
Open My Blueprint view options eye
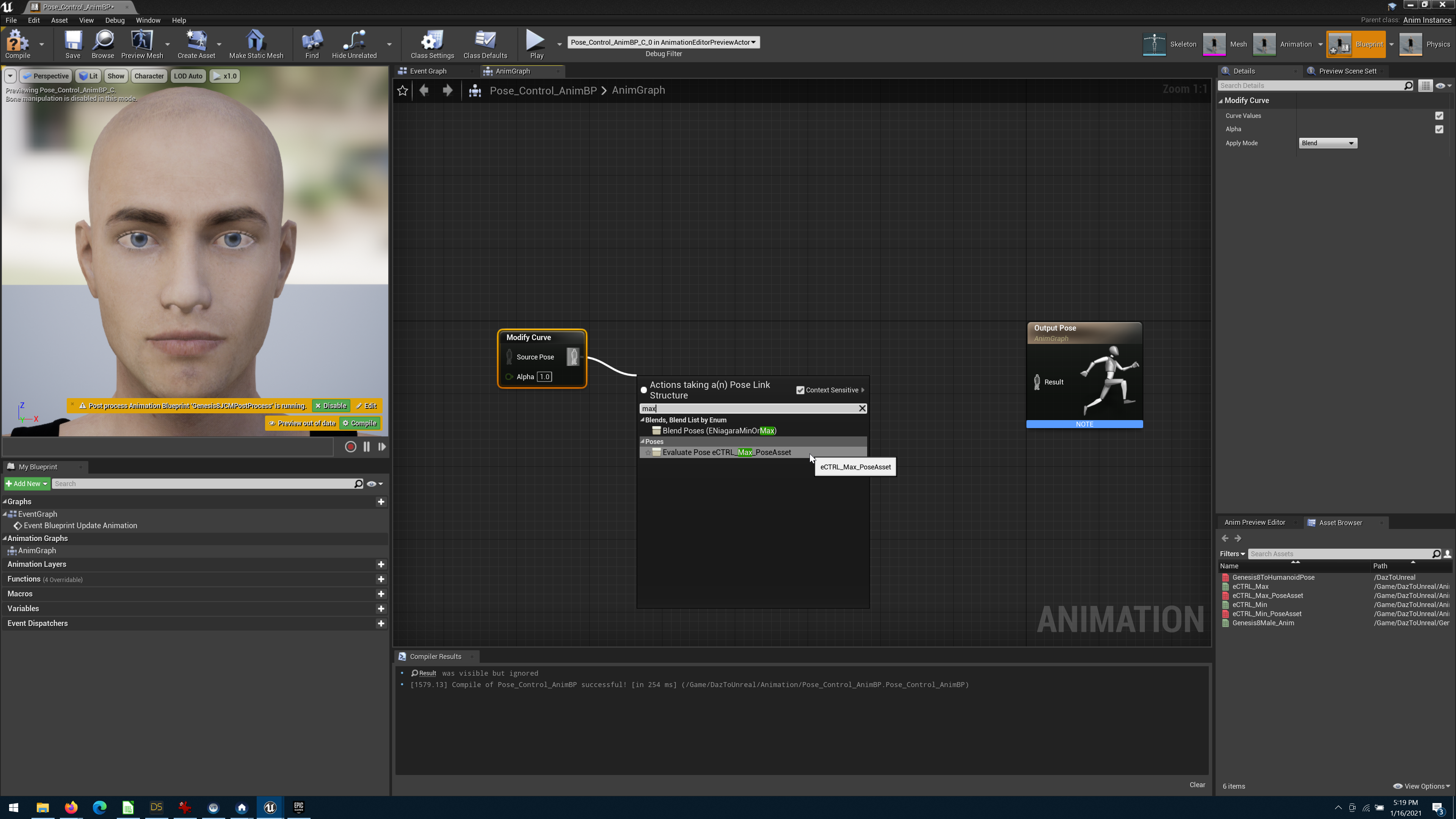(374, 484)
